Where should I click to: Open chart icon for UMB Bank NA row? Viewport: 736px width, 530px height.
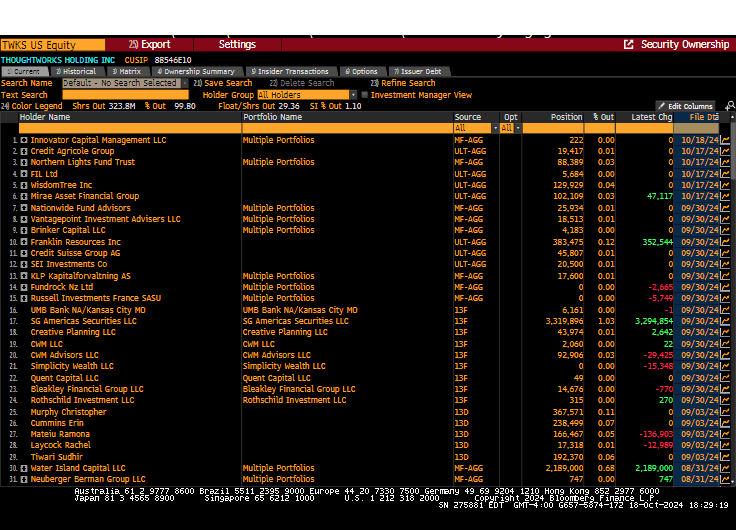(x=725, y=310)
